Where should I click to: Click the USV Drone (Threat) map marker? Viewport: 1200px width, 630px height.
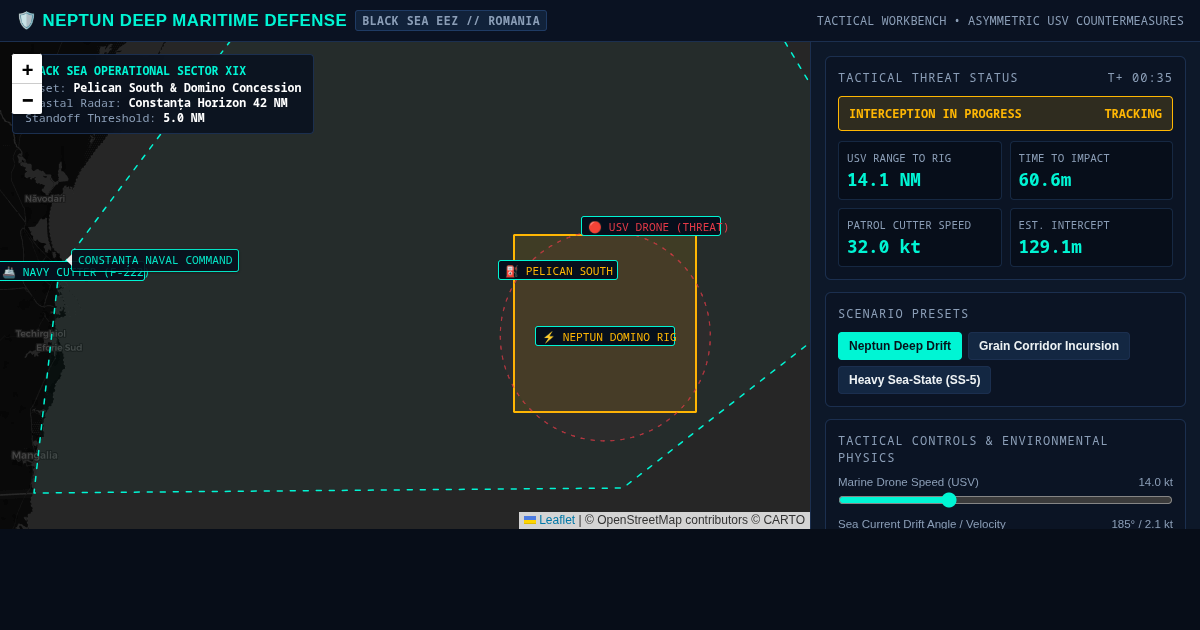pos(651,227)
